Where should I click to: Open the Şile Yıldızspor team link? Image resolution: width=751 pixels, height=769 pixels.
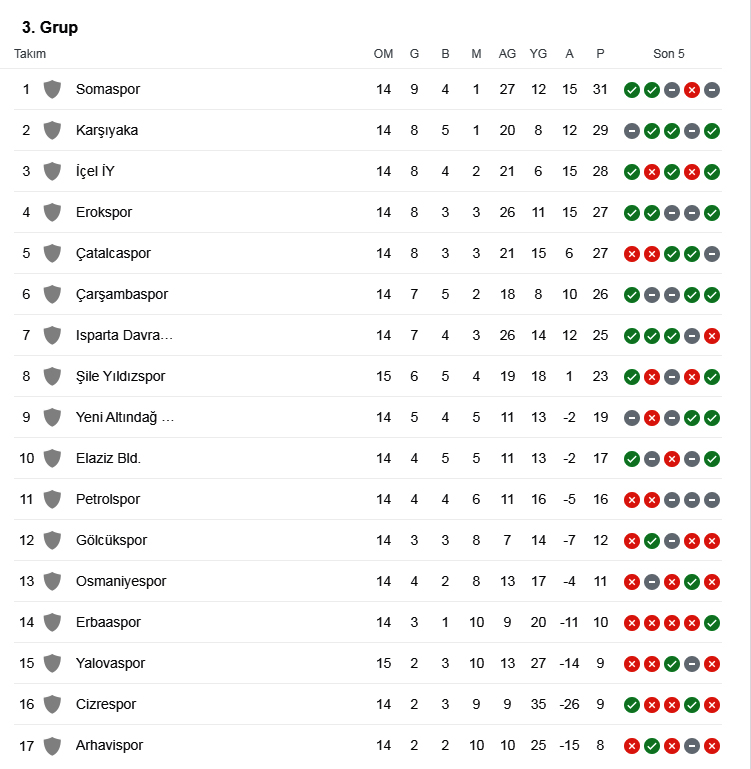tap(120, 376)
